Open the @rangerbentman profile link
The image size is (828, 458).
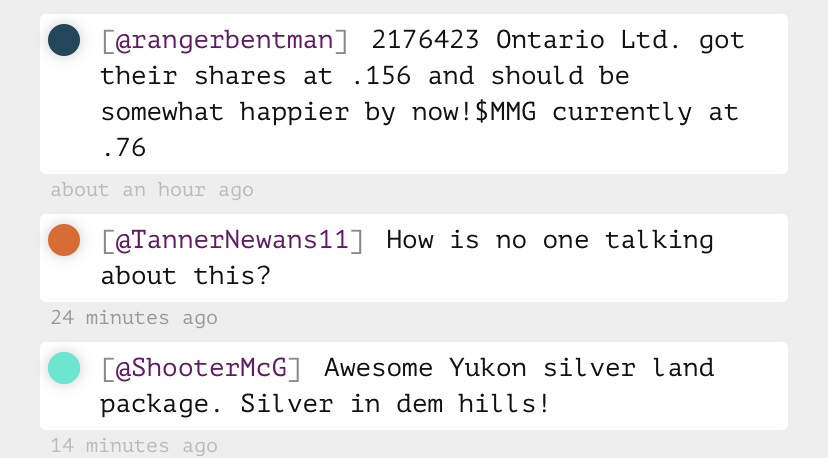tap(223, 42)
